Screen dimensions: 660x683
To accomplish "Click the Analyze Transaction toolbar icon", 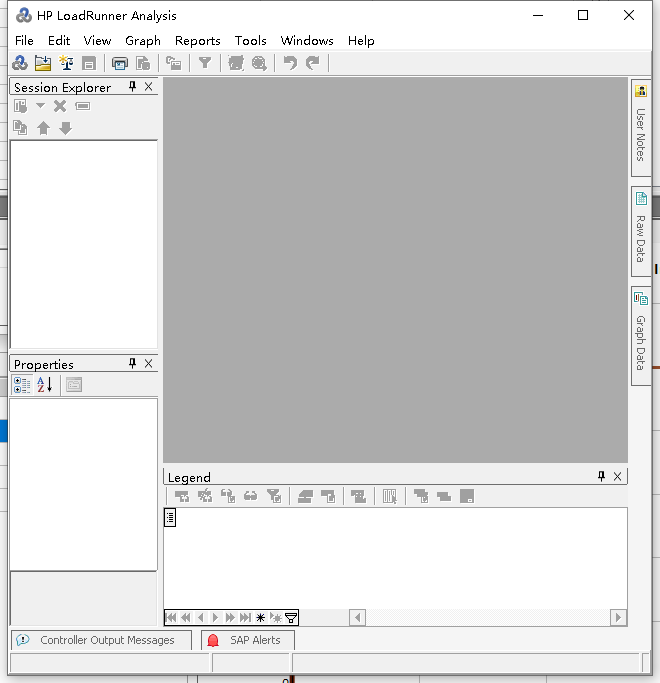I will click(236, 64).
